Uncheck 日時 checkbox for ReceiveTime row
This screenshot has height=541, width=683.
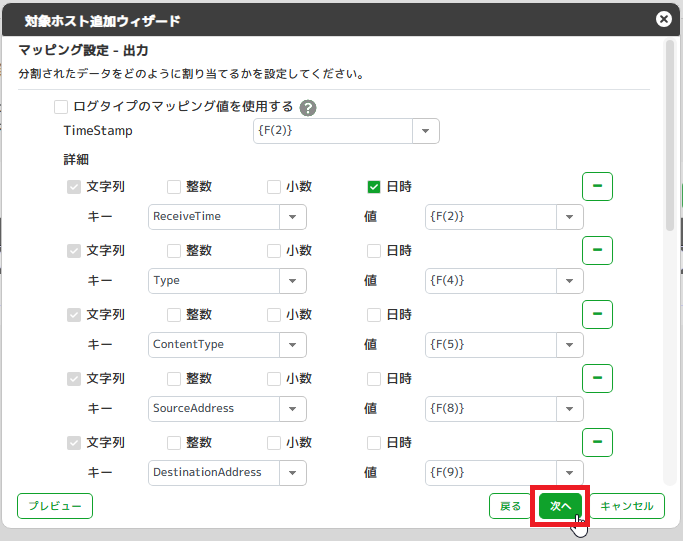pyautogui.click(x=374, y=186)
